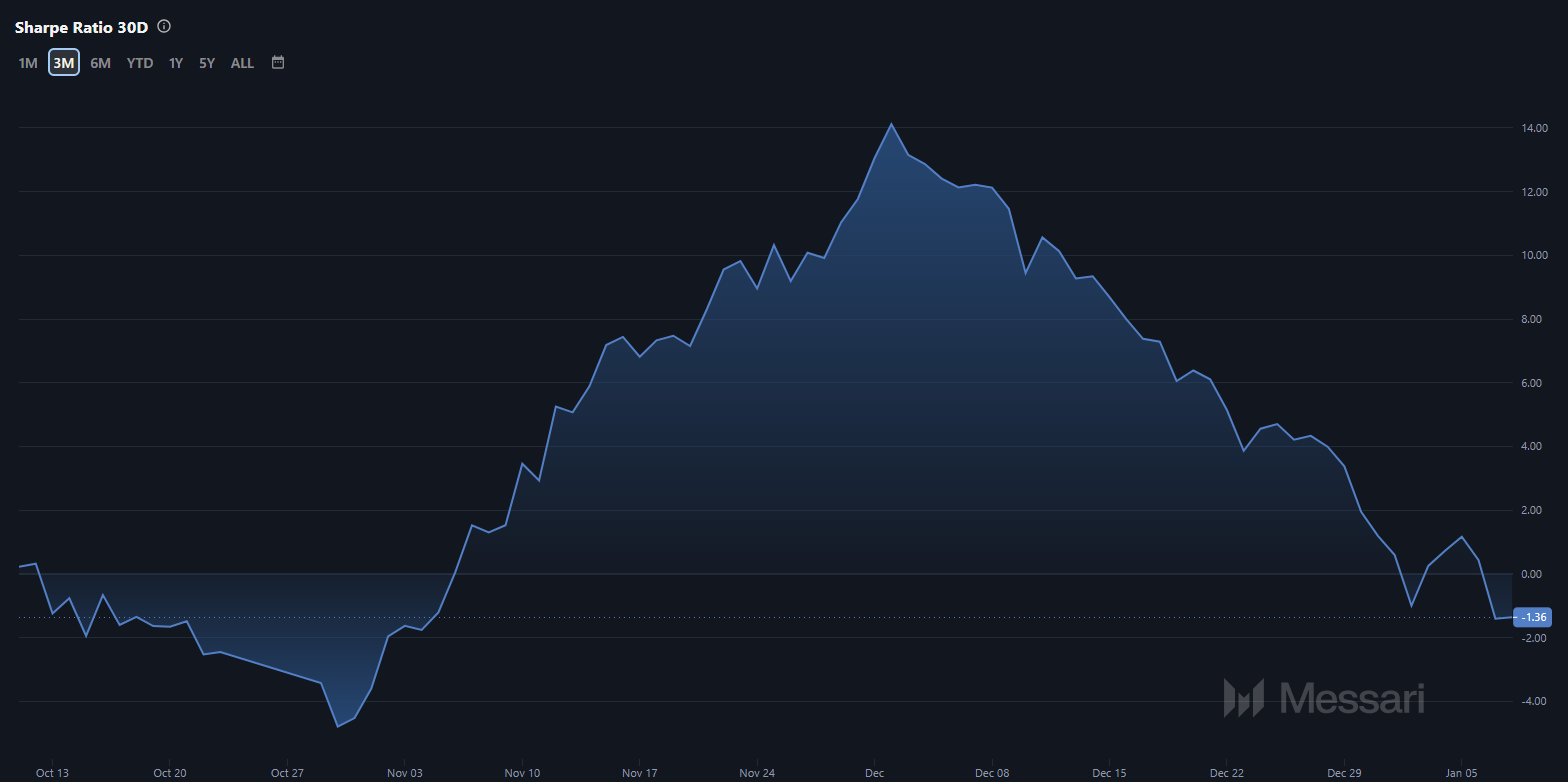1568x782 pixels.
Task: Click the Dec 29 date label
Action: [x=1344, y=773]
